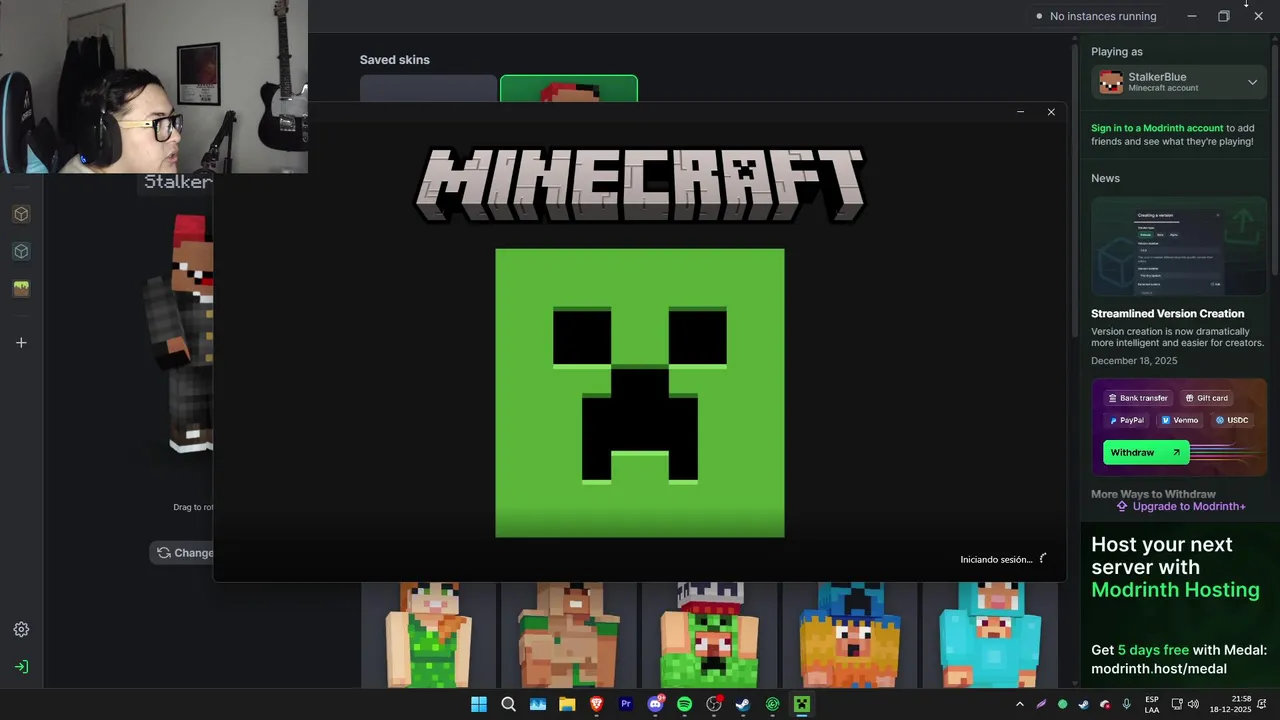The image size is (1280, 720).
Task: Click 'More Ways to Withdraw' headline
Action: click(x=1153, y=494)
